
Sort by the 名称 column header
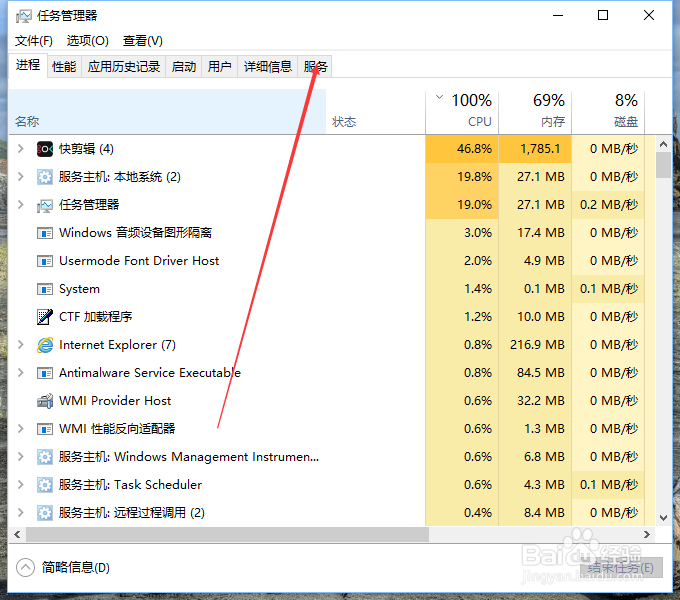(167, 111)
